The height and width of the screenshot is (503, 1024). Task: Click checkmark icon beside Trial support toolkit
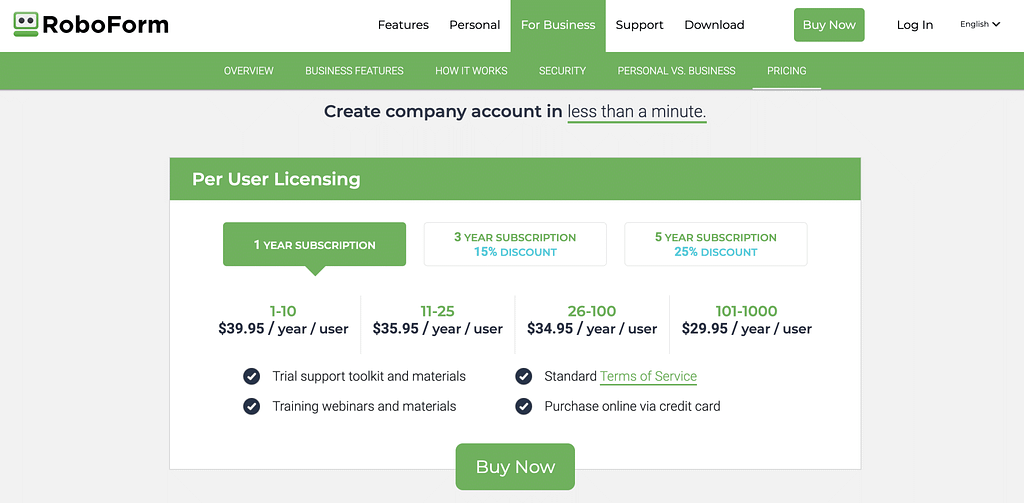pos(252,377)
